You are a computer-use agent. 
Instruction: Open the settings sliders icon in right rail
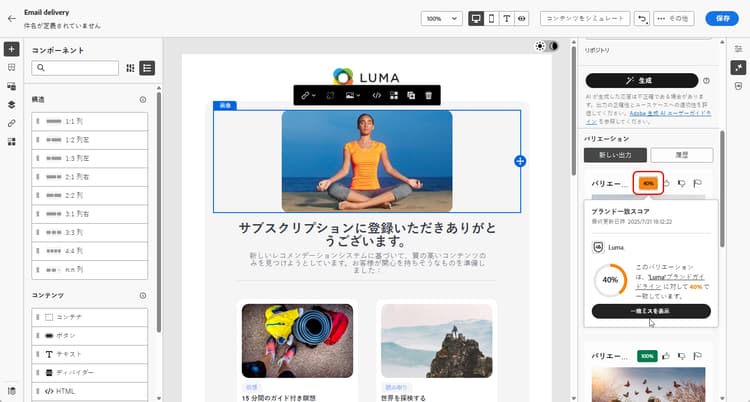coord(739,49)
